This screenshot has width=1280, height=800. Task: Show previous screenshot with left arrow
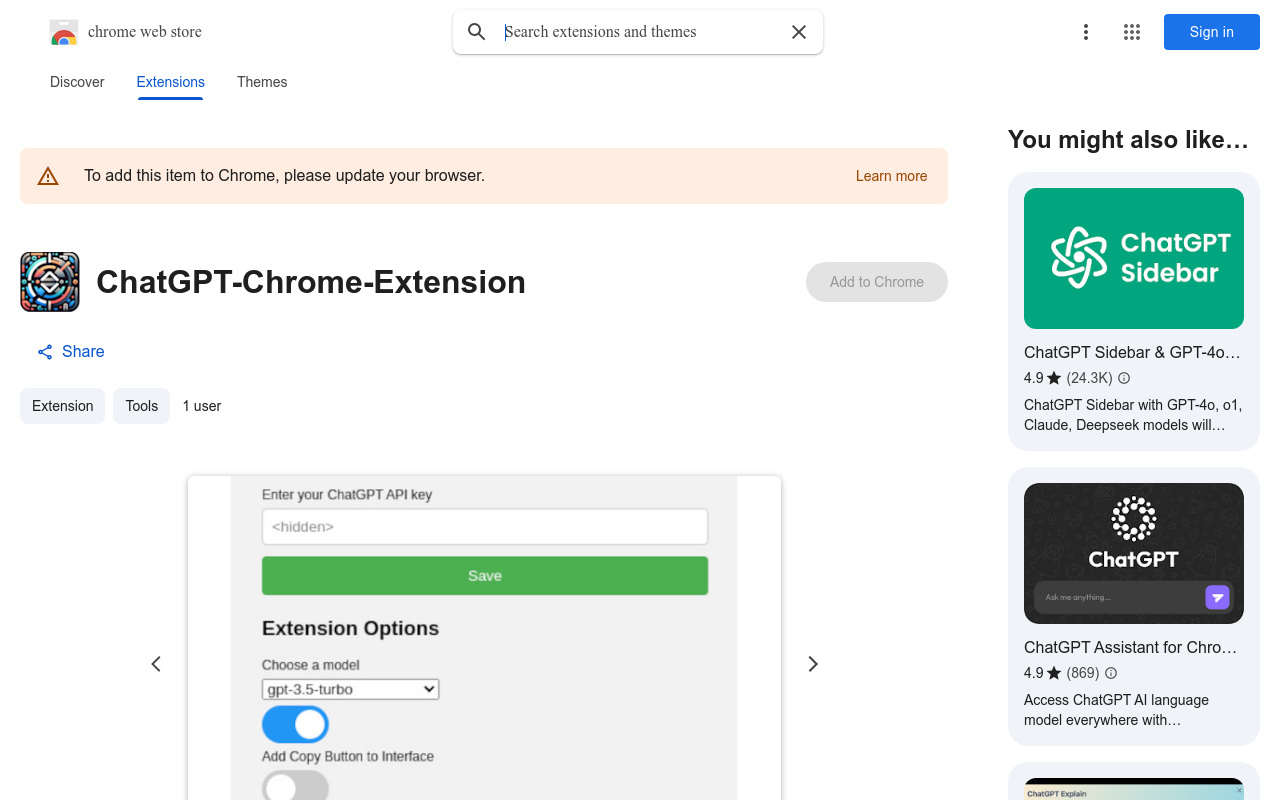tap(156, 664)
